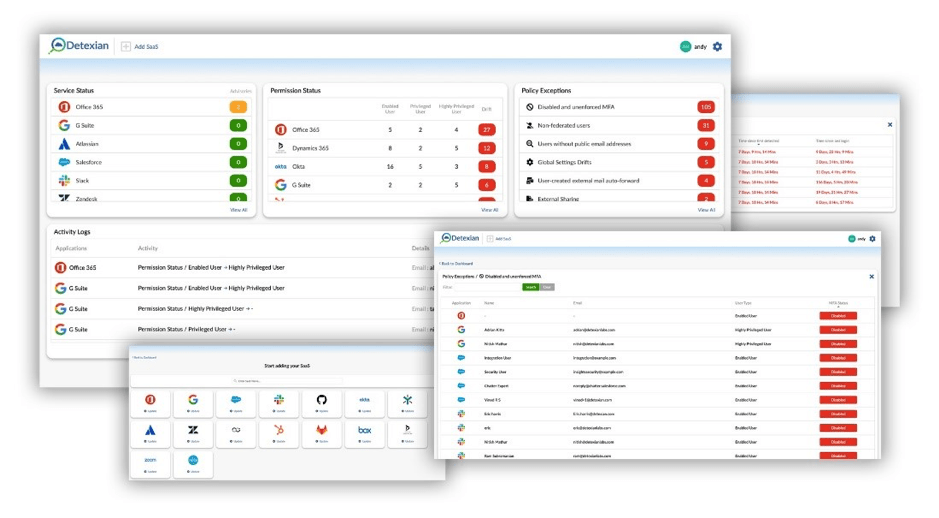Click G Suite icon in Service Status panel
939x518 pixels.
[x=64, y=125]
